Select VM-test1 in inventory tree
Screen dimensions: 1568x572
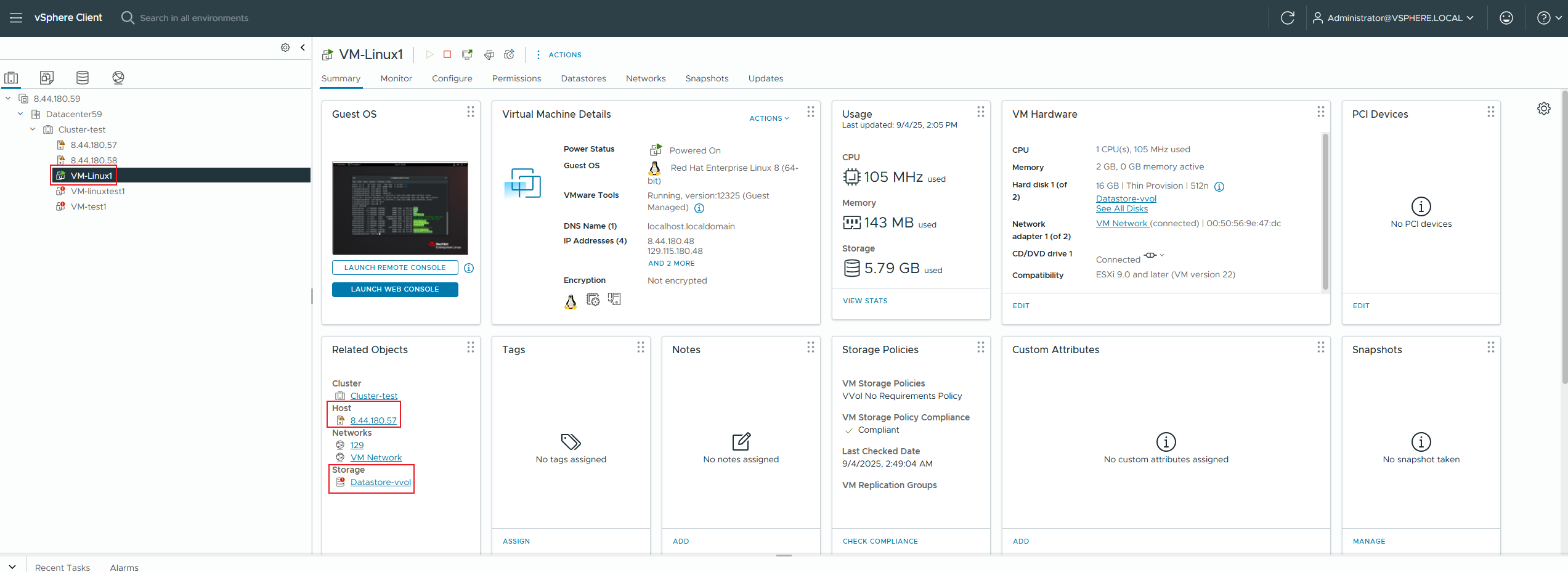tap(88, 206)
